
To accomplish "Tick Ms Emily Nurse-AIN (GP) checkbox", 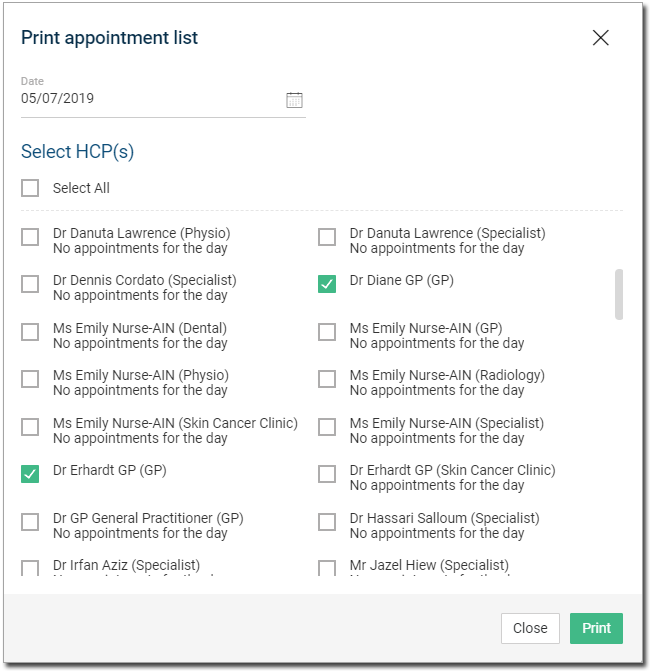I will click(x=327, y=332).
